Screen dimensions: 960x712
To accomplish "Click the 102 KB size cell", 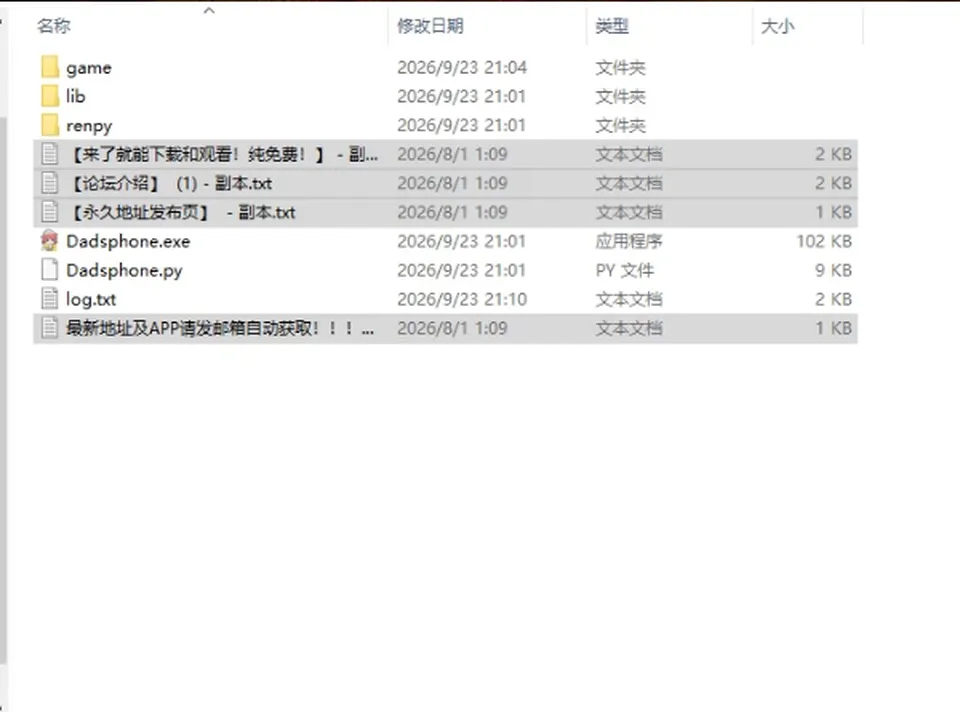I will pyautogui.click(x=823, y=241).
